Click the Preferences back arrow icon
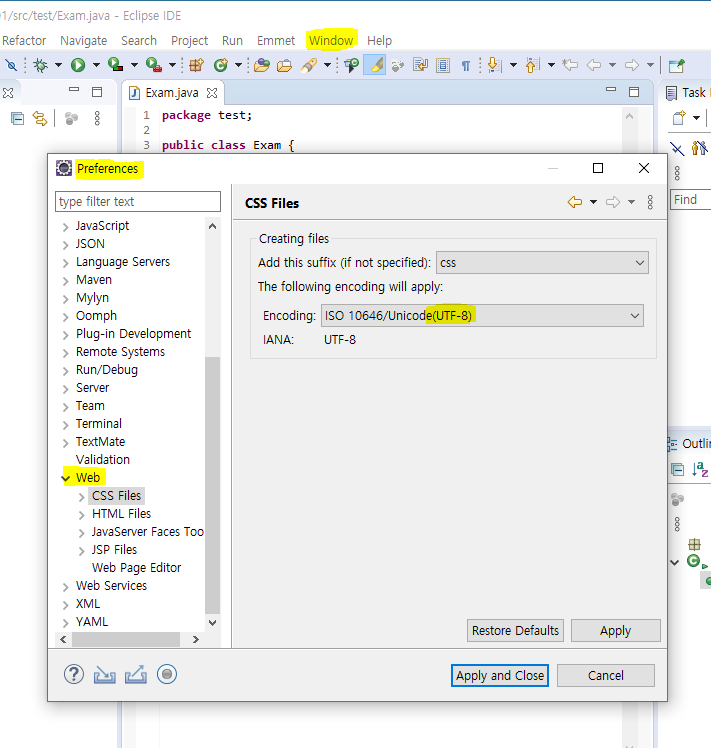711x748 pixels. [575, 202]
